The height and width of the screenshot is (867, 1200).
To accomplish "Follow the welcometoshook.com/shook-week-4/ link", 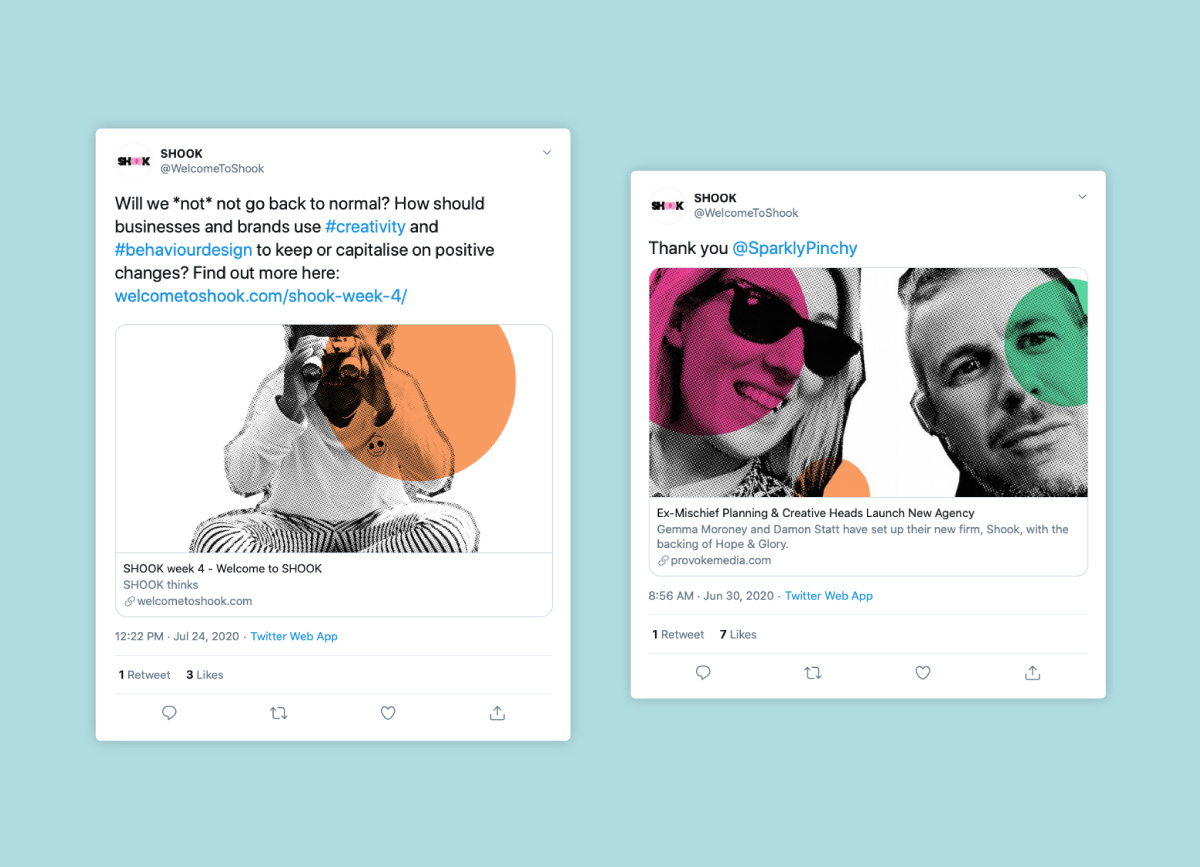I will (x=261, y=296).
